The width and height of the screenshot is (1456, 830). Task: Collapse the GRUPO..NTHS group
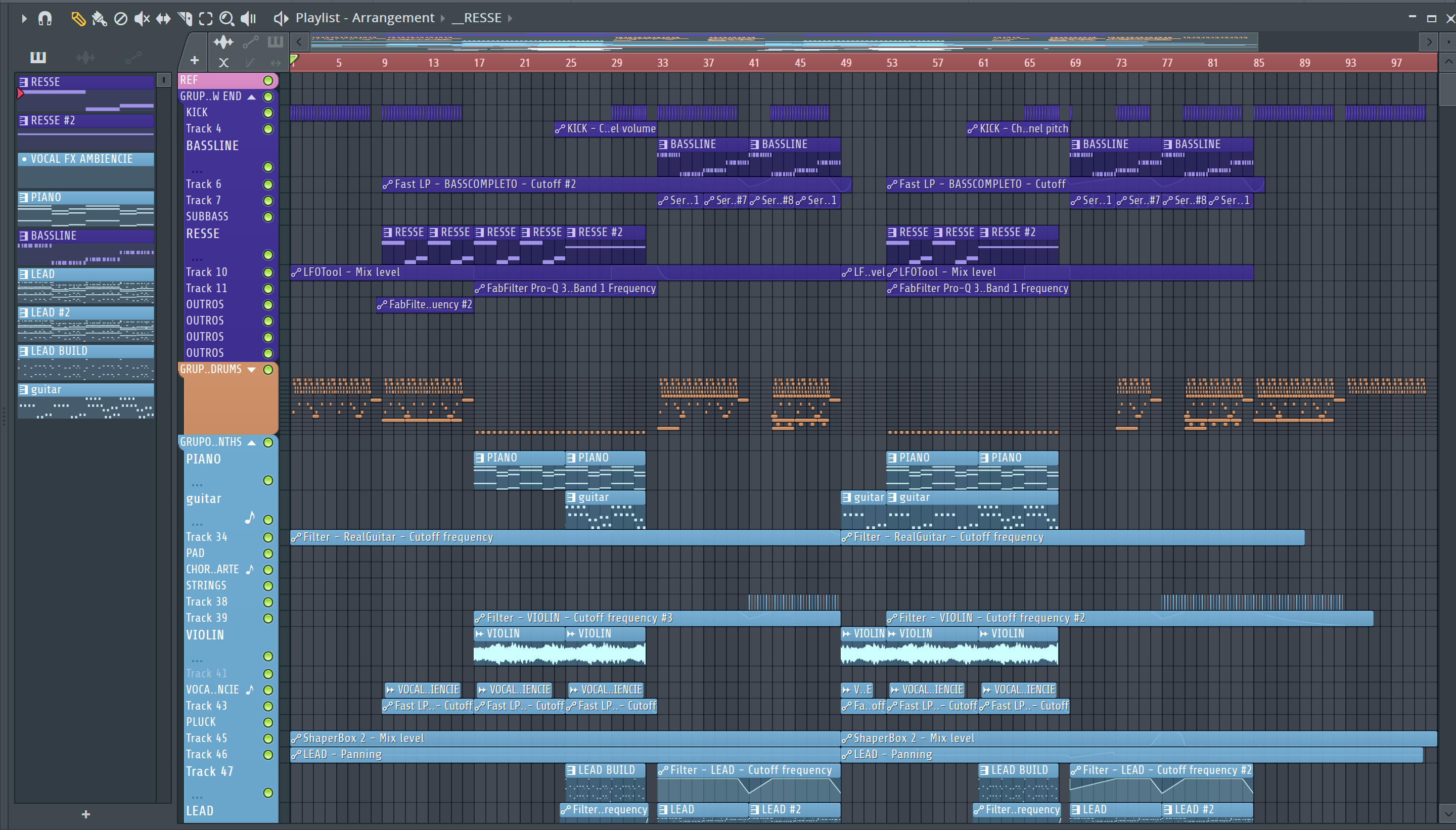pos(251,442)
